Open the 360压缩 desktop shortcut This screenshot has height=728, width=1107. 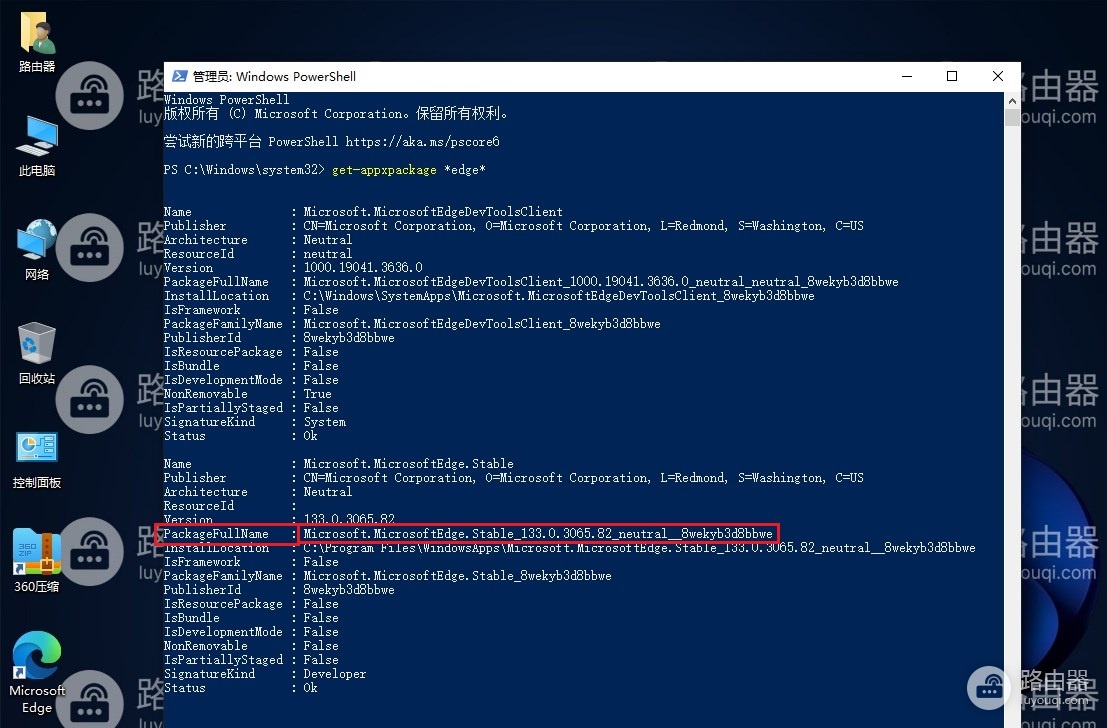point(37,561)
